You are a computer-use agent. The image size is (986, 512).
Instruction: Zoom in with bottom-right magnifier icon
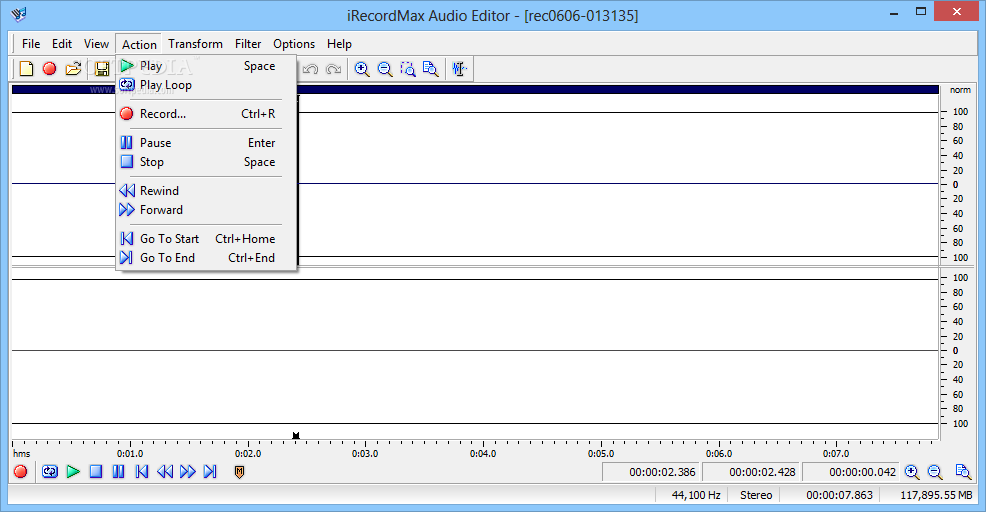[x=912, y=472]
